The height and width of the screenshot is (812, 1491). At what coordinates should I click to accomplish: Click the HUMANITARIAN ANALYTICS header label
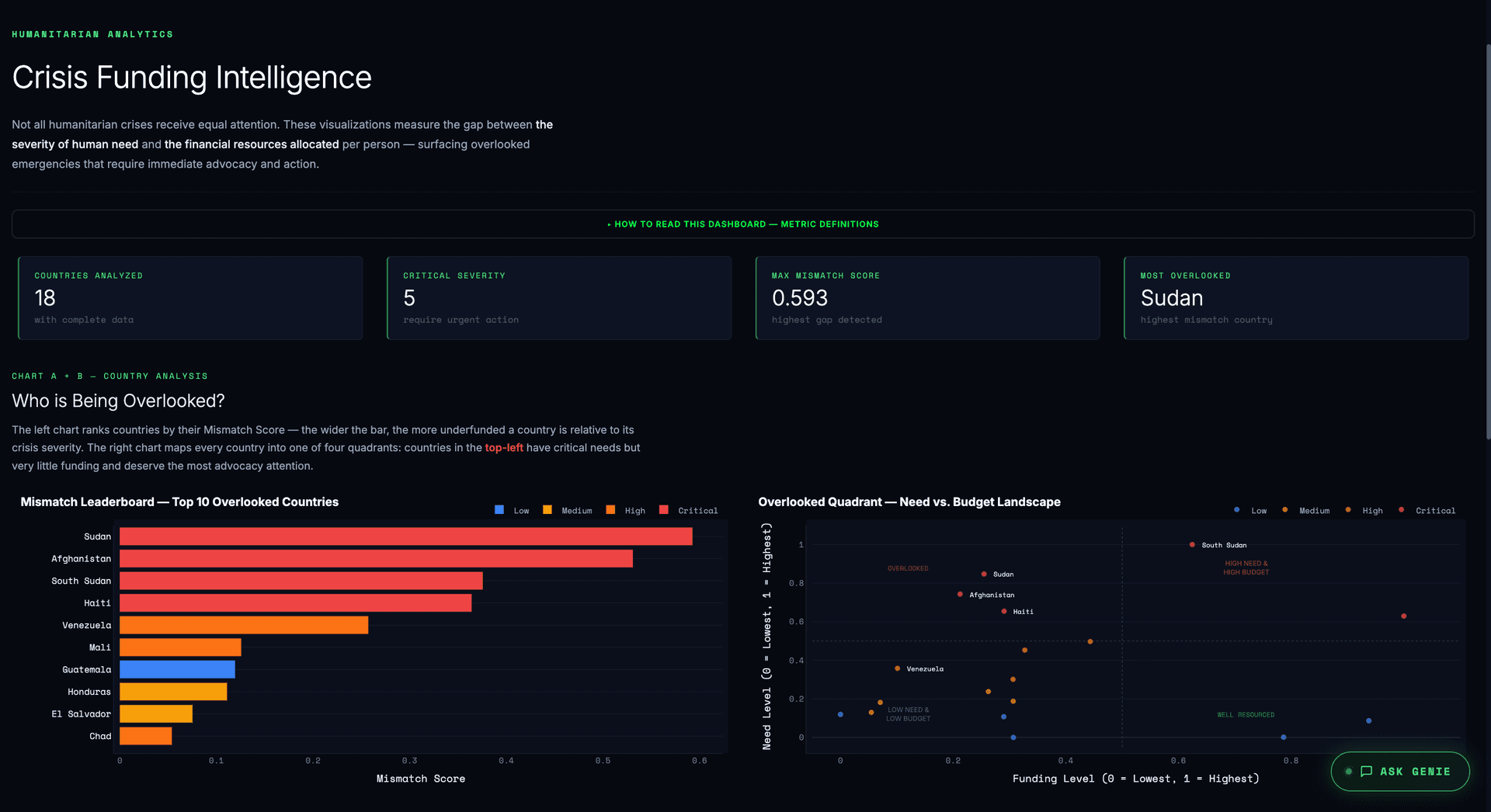click(x=92, y=33)
